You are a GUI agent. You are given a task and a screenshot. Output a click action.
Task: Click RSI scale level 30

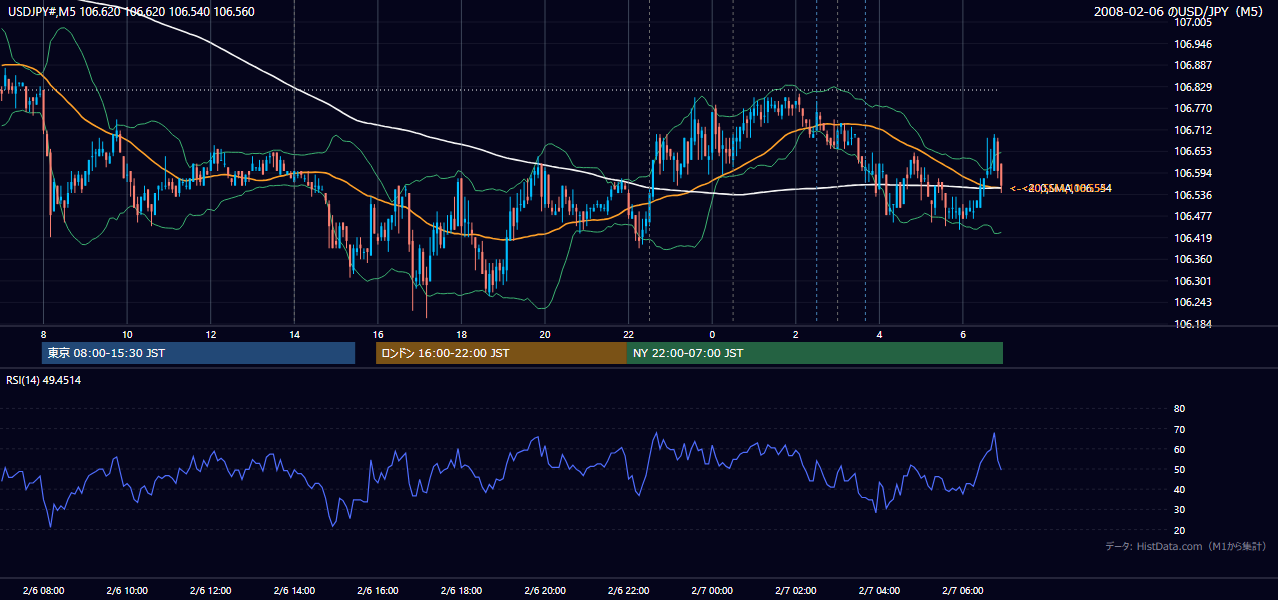pyautogui.click(x=1179, y=510)
